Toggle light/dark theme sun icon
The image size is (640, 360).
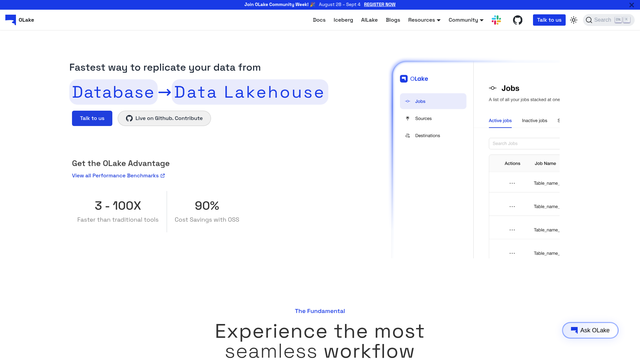(x=573, y=20)
